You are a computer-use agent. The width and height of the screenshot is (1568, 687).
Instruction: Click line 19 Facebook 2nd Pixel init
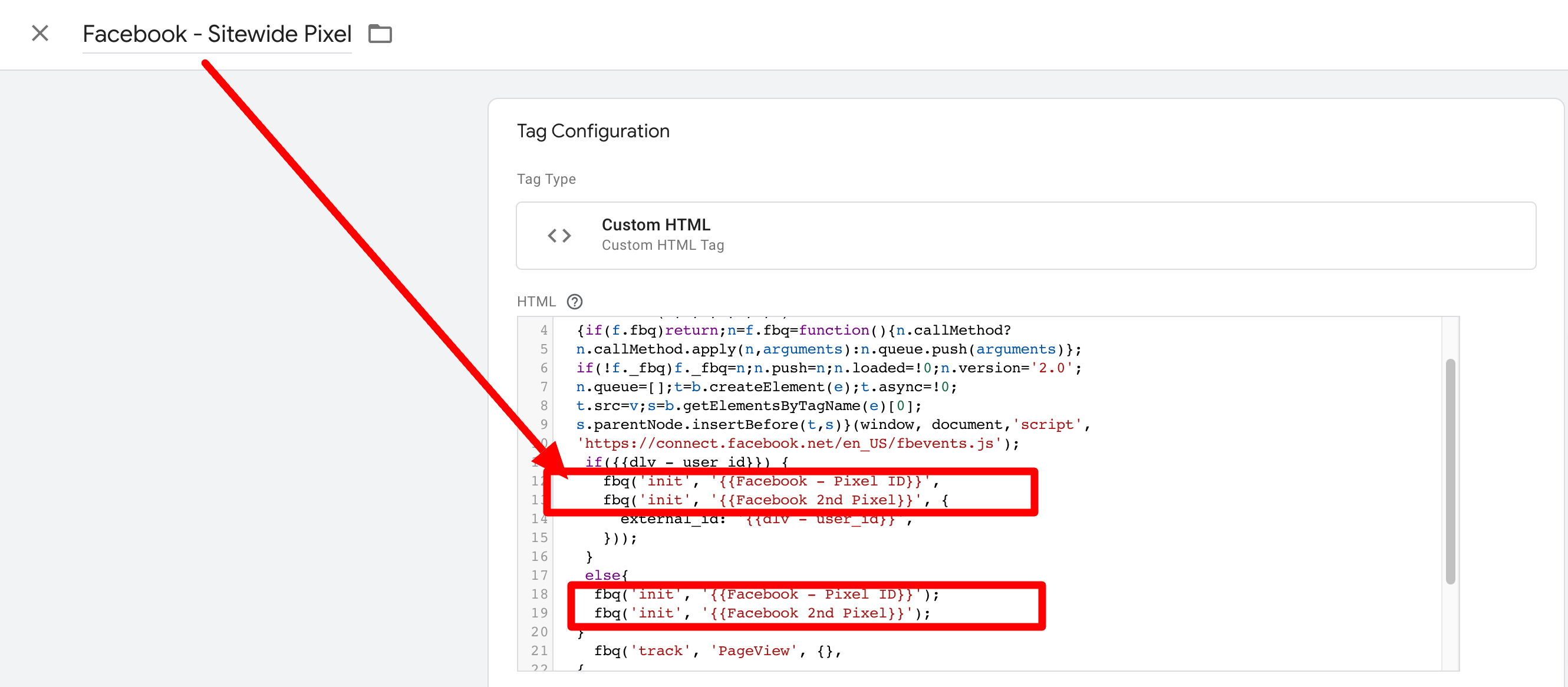click(762, 613)
